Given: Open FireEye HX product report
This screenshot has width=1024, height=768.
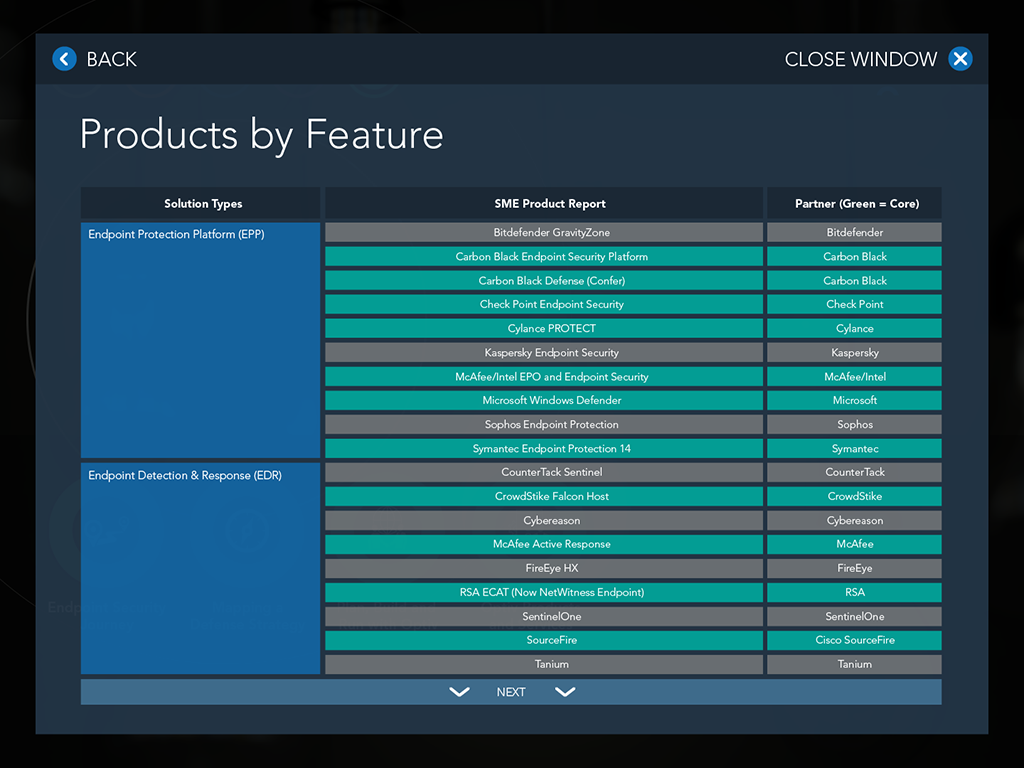Looking at the screenshot, I should pos(544,568).
